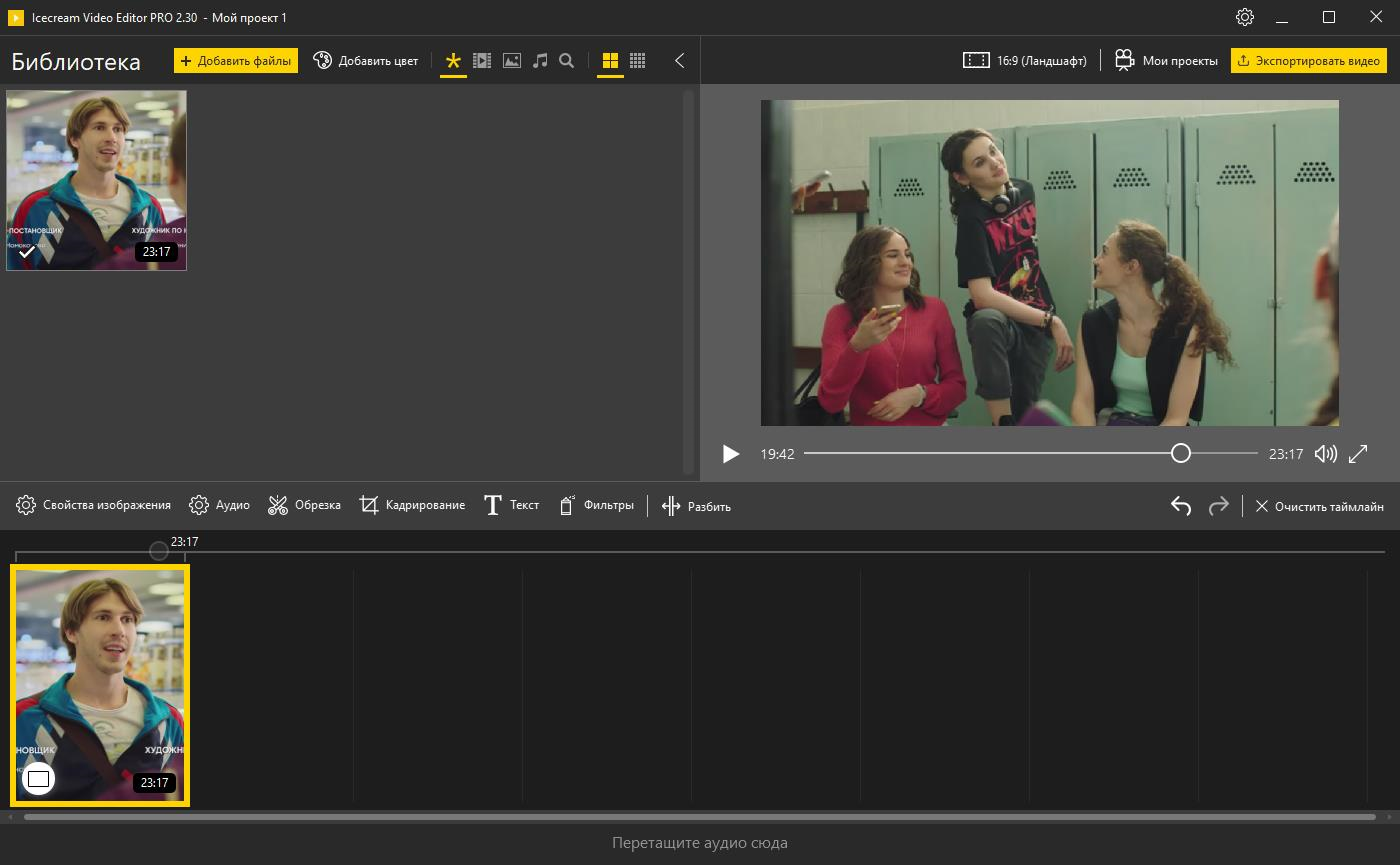Add Text (Текст) to clip

coord(511,506)
